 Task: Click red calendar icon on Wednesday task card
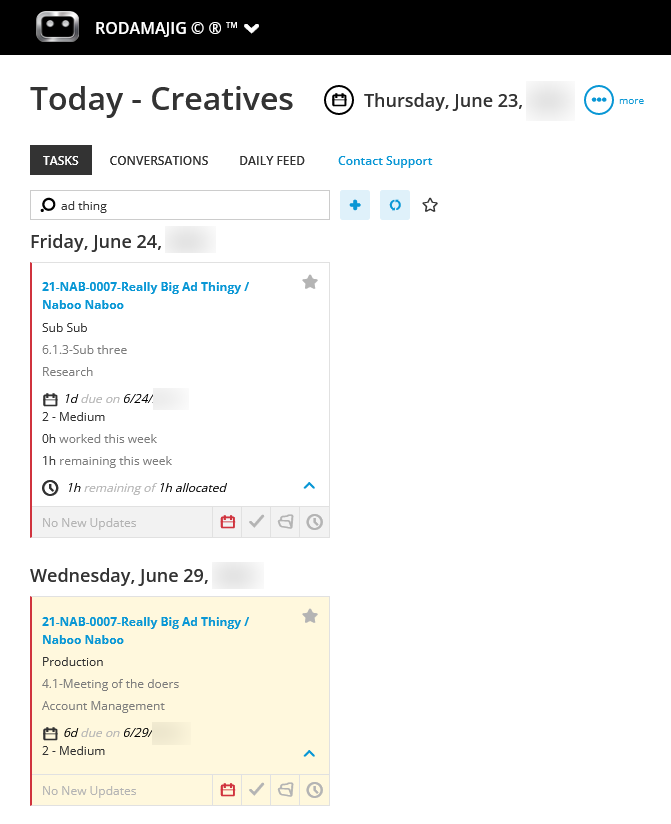click(x=228, y=790)
